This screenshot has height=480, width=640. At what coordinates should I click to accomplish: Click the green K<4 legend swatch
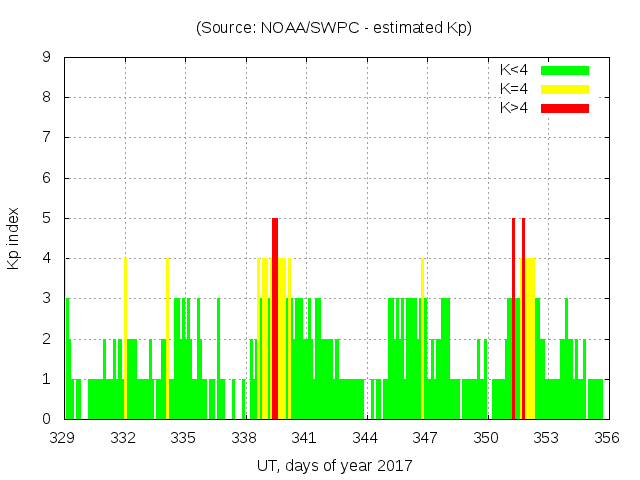[565, 70]
